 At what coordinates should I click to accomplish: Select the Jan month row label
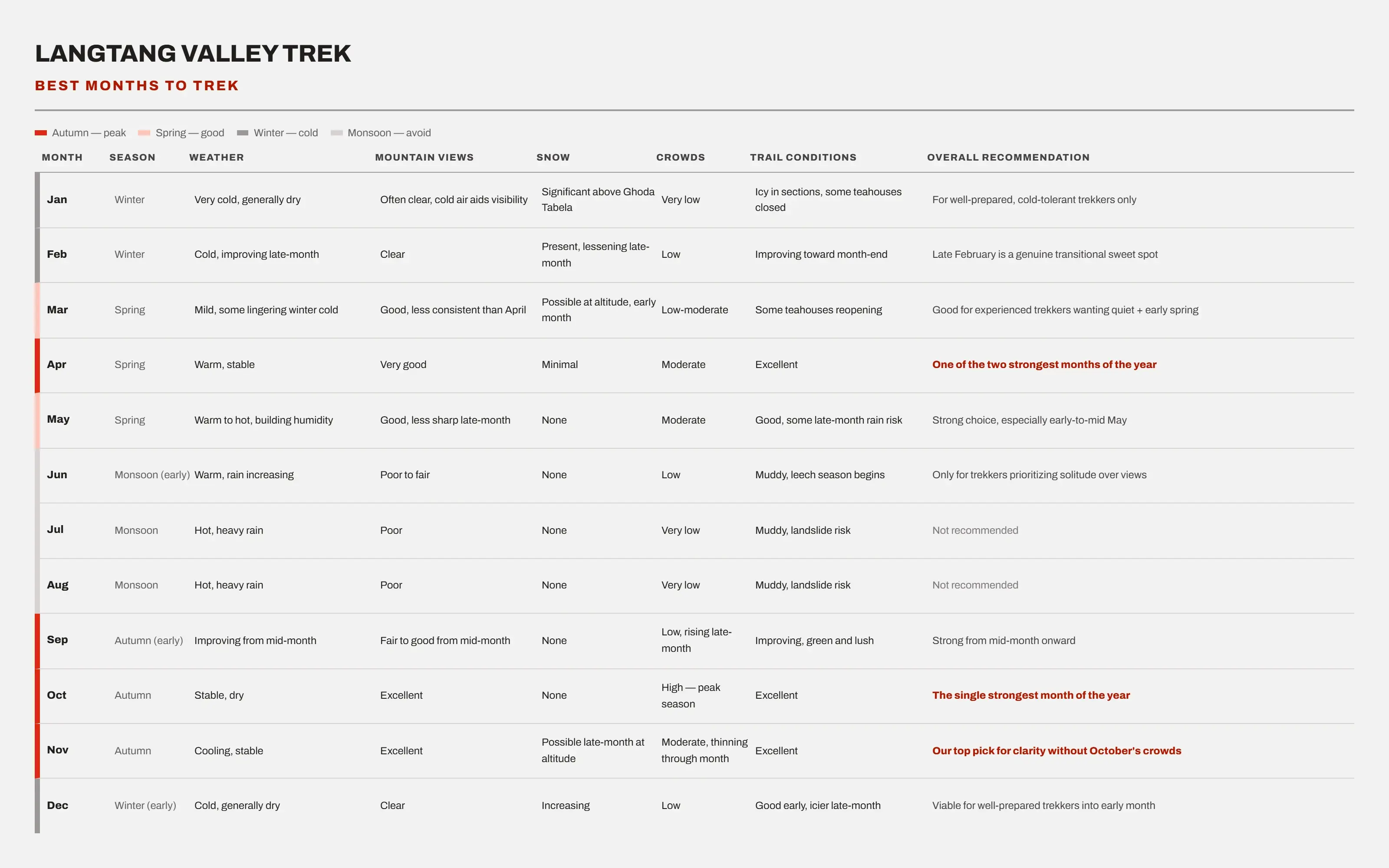pyautogui.click(x=57, y=200)
